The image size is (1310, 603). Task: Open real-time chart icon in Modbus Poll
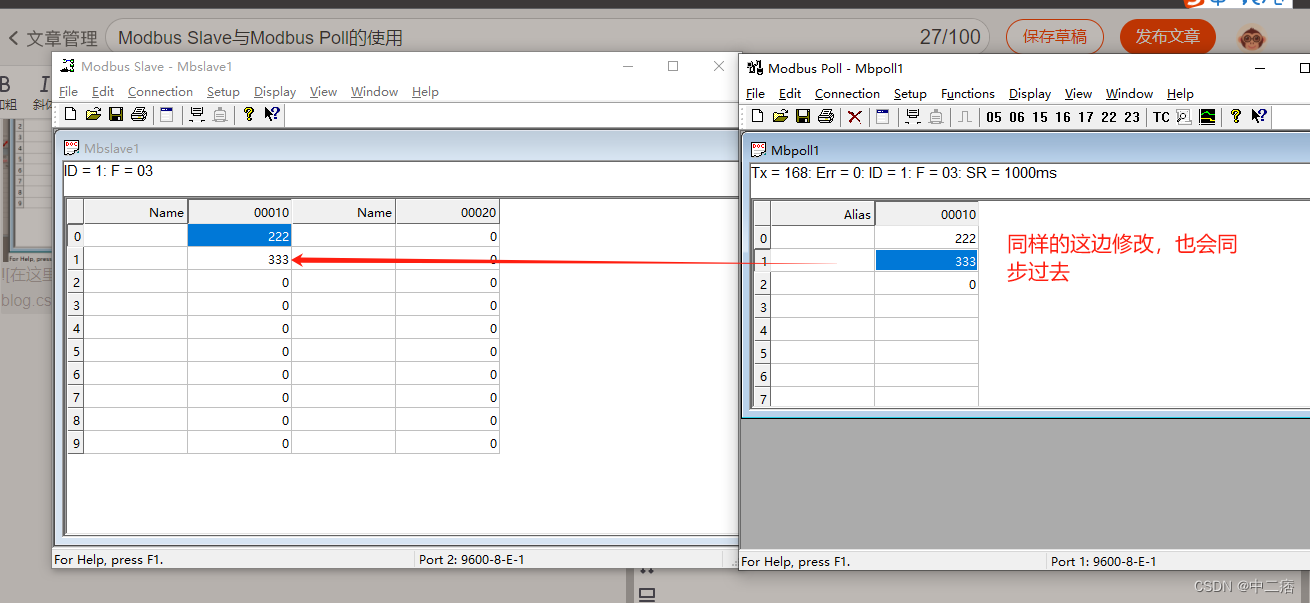(x=1208, y=117)
